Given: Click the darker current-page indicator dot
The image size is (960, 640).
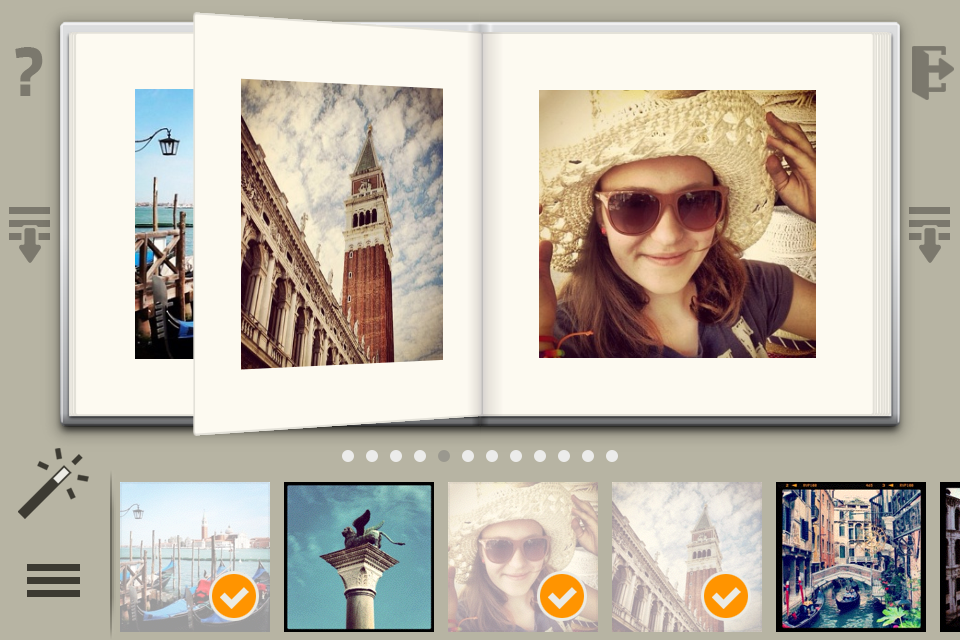Looking at the screenshot, I should [x=444, y=456].
